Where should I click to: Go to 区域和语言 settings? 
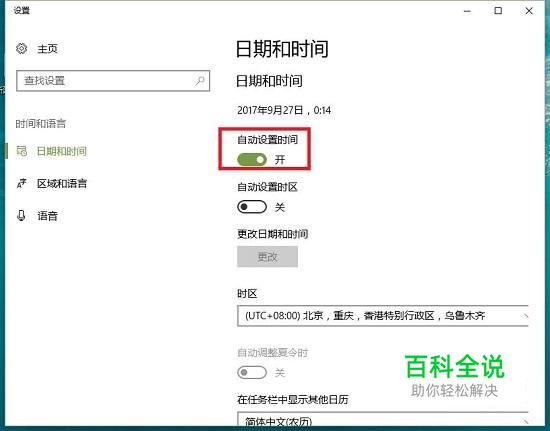[62, 183]
